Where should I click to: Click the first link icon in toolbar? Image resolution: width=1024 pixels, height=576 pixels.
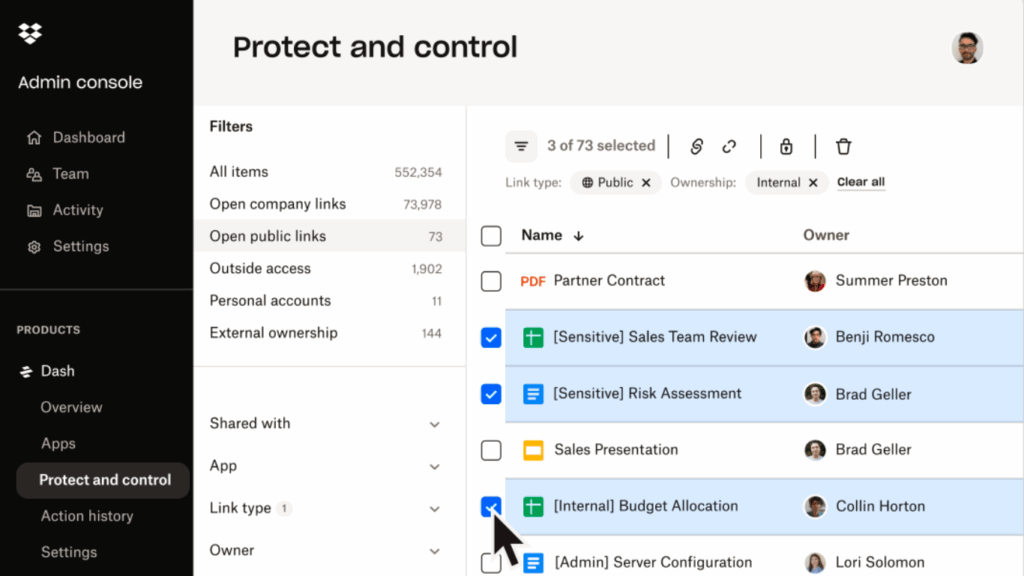(x=697, y=146)
